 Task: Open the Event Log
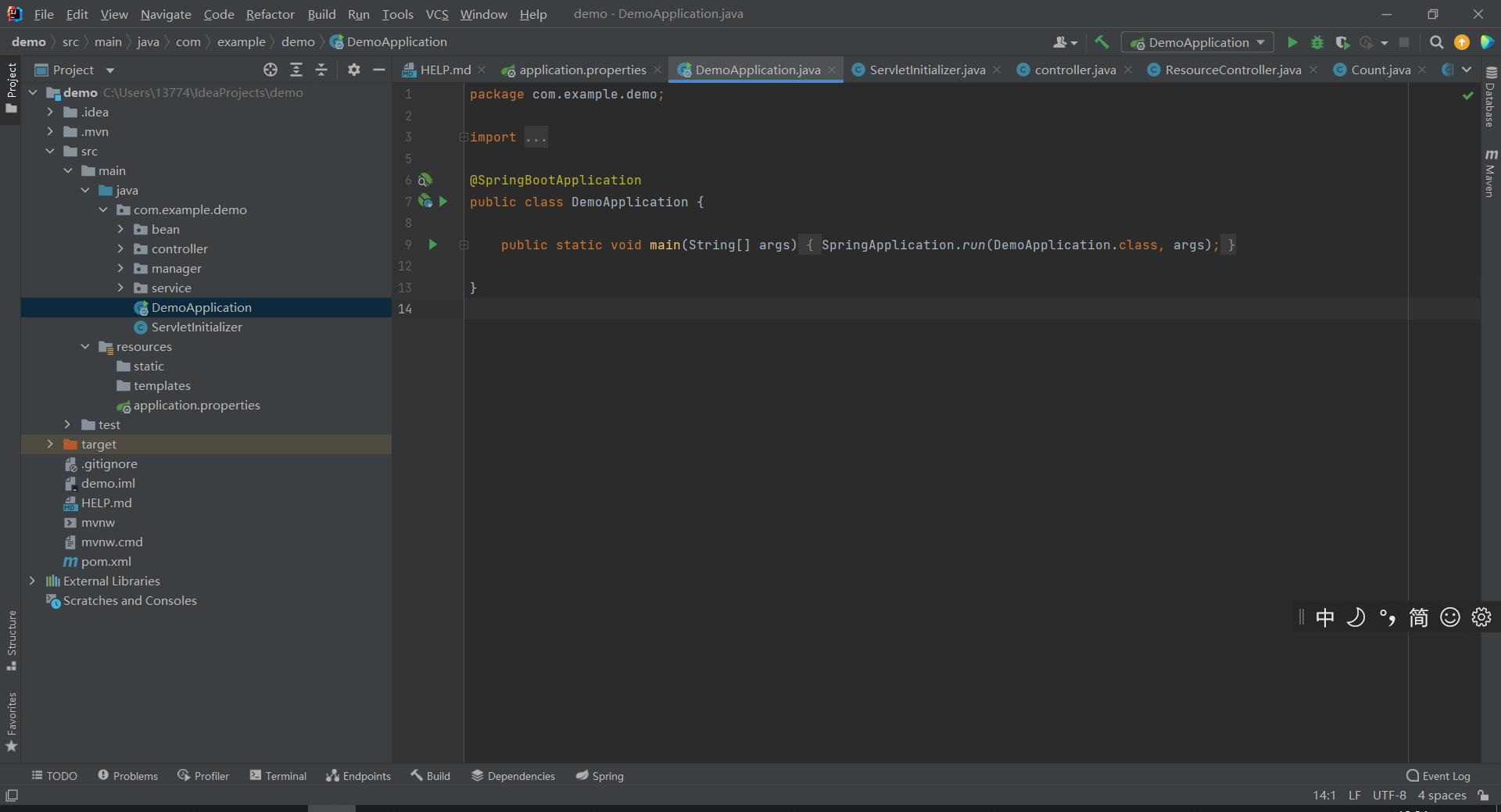[1438, 775]
